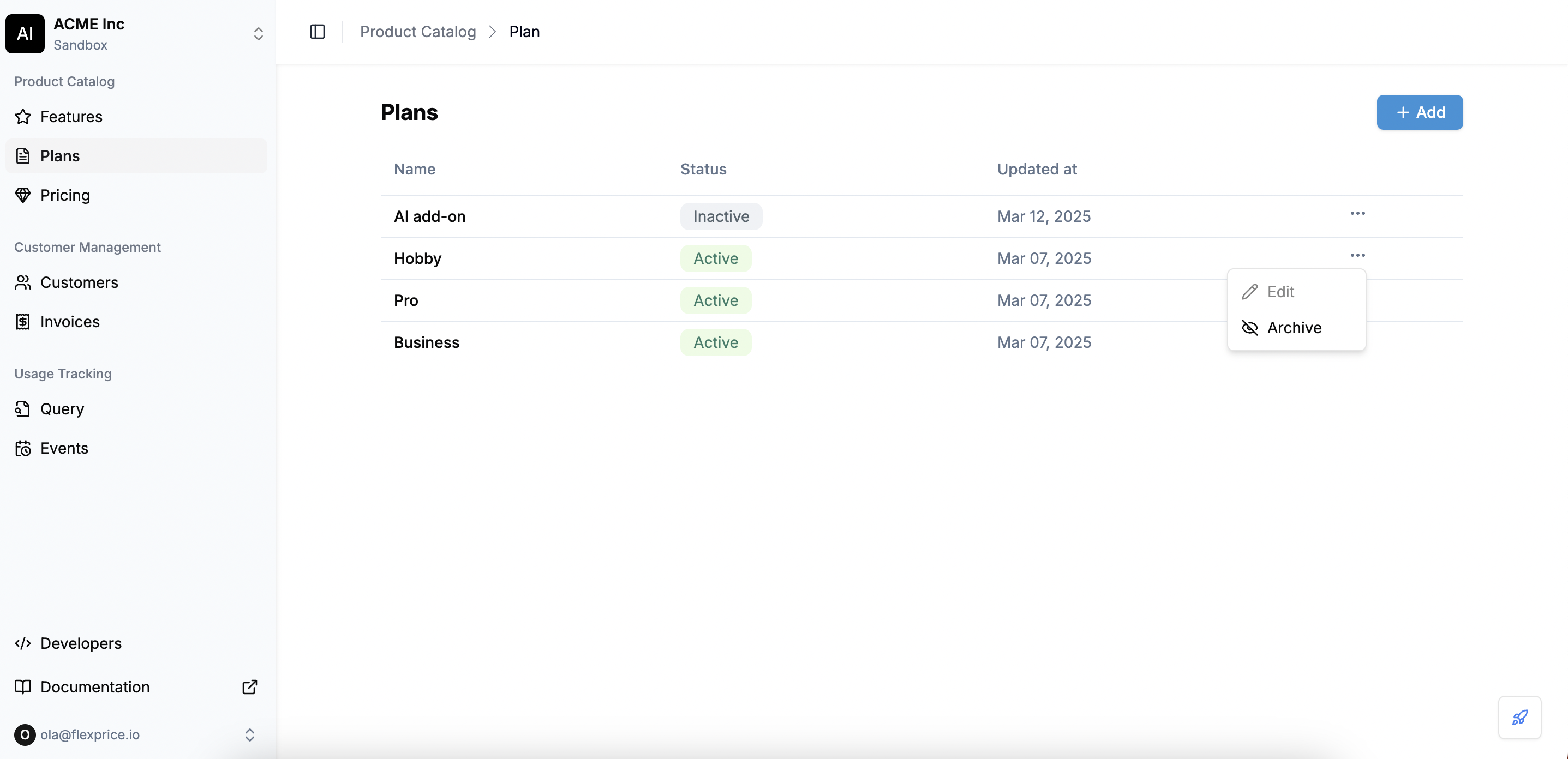Expand the ola@flexprice.io account menu
This screenshot has width=1568, height=759.
tap(249, 734)
